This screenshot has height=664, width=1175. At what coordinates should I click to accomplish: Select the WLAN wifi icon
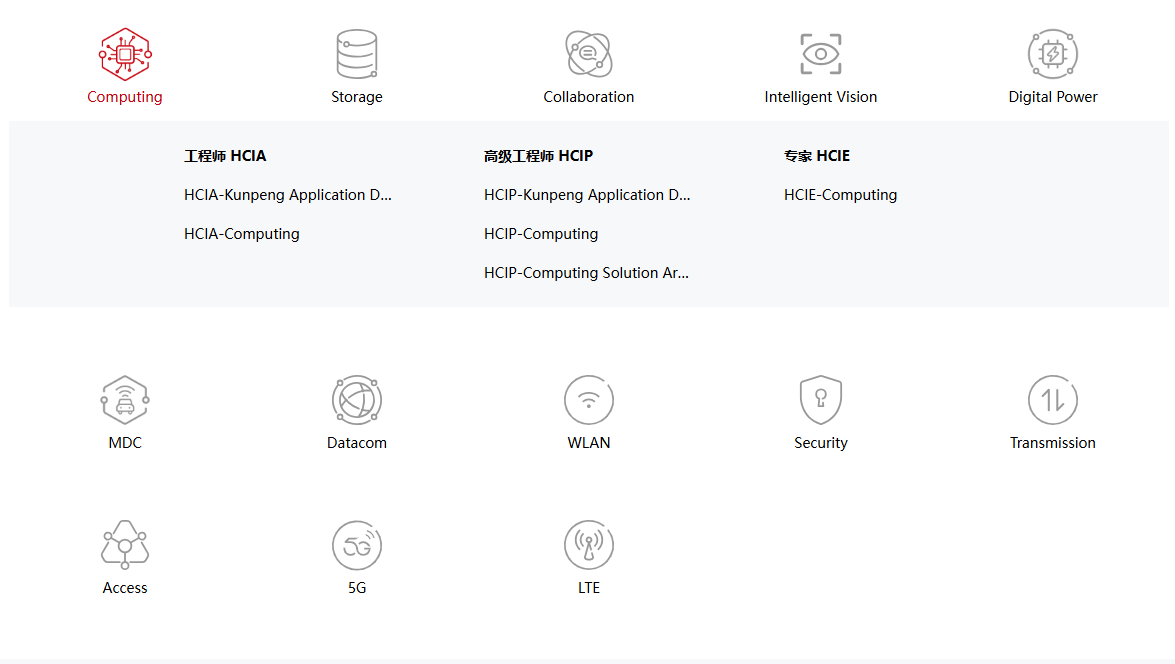pos(589,400)
